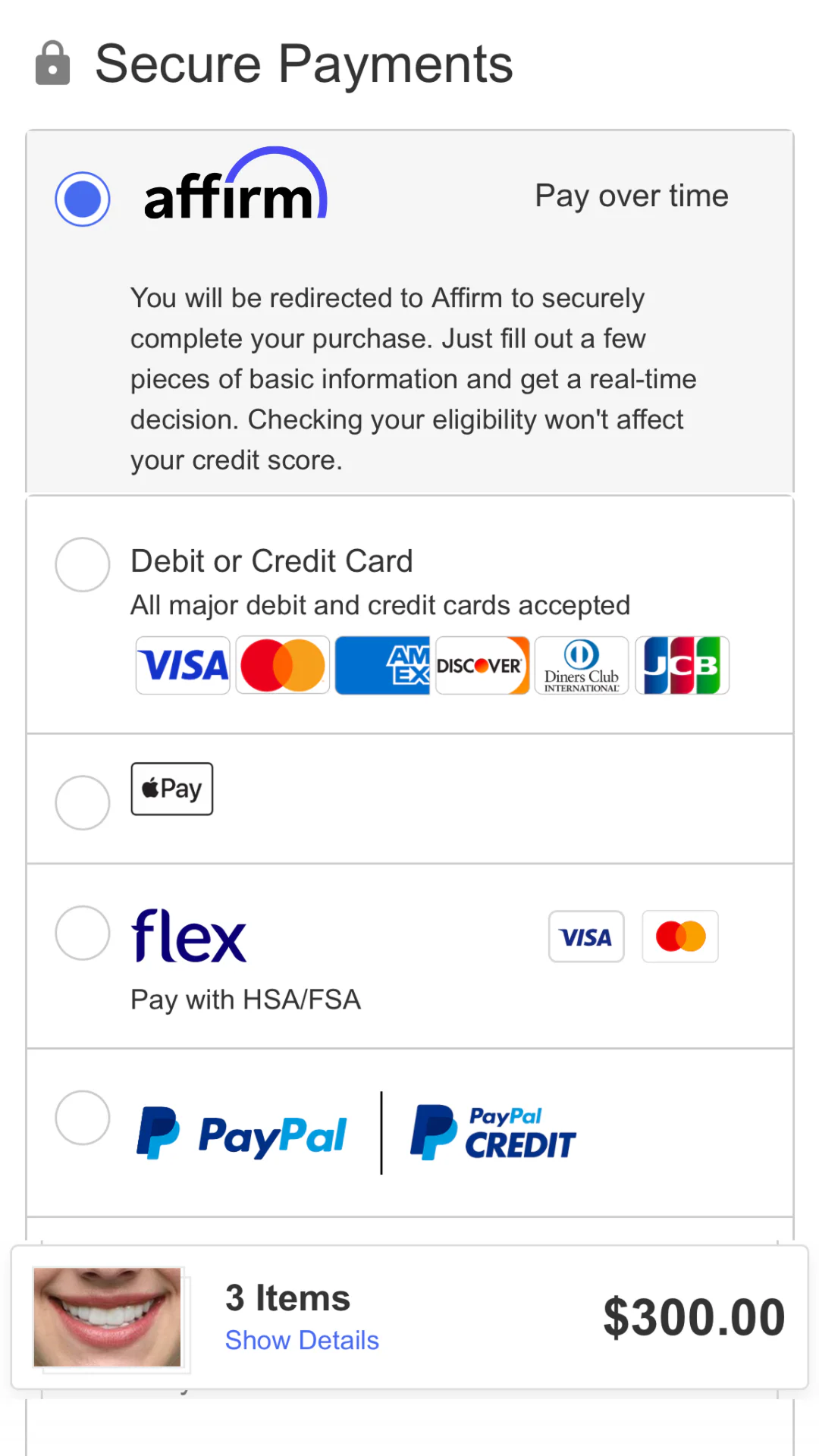Click the Apple Pay logo
The height and width of the screenshot is (1456, 819).
point(172,789)
